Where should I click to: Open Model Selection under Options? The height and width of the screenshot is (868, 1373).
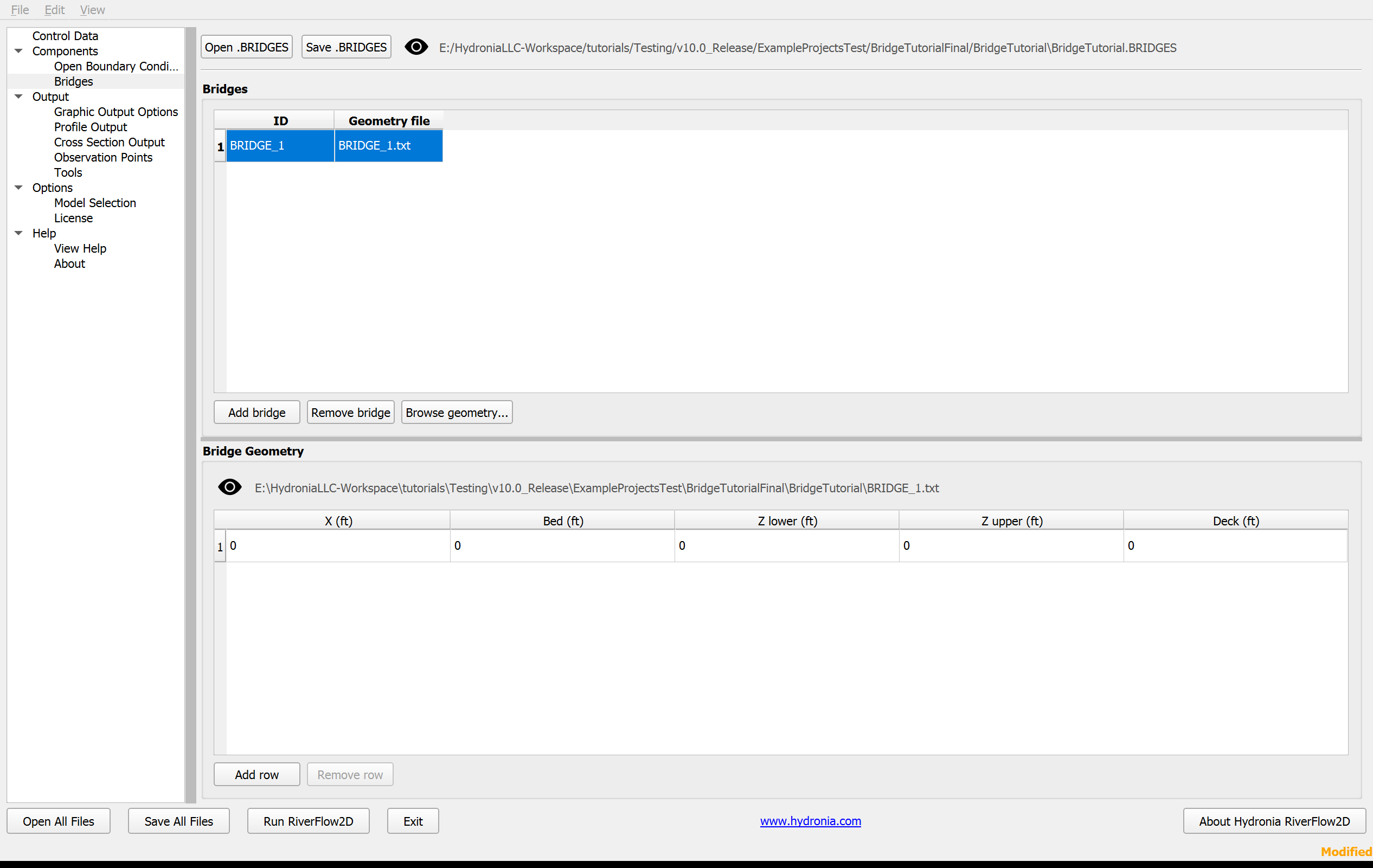point(95,203)
